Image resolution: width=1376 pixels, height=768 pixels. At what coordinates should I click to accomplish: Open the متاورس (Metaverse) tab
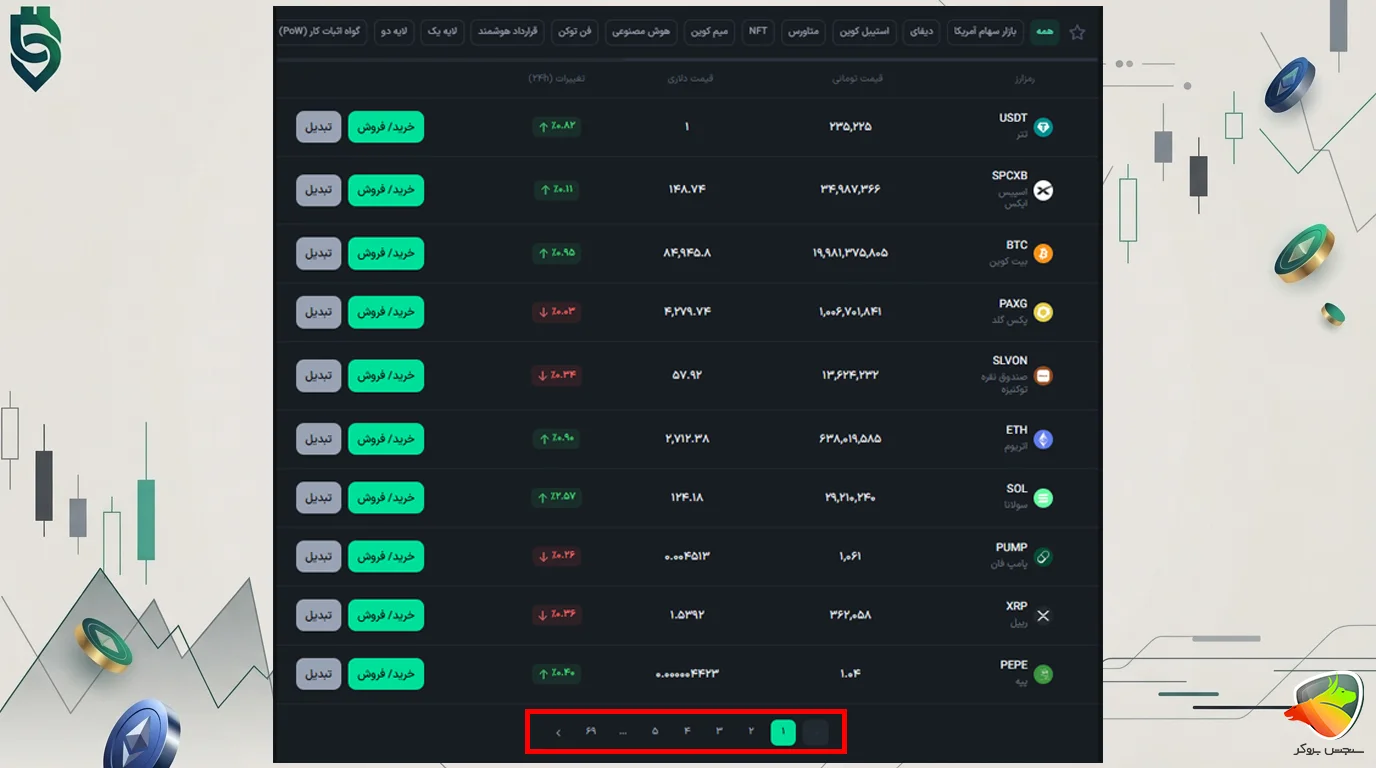click(803, 32)
